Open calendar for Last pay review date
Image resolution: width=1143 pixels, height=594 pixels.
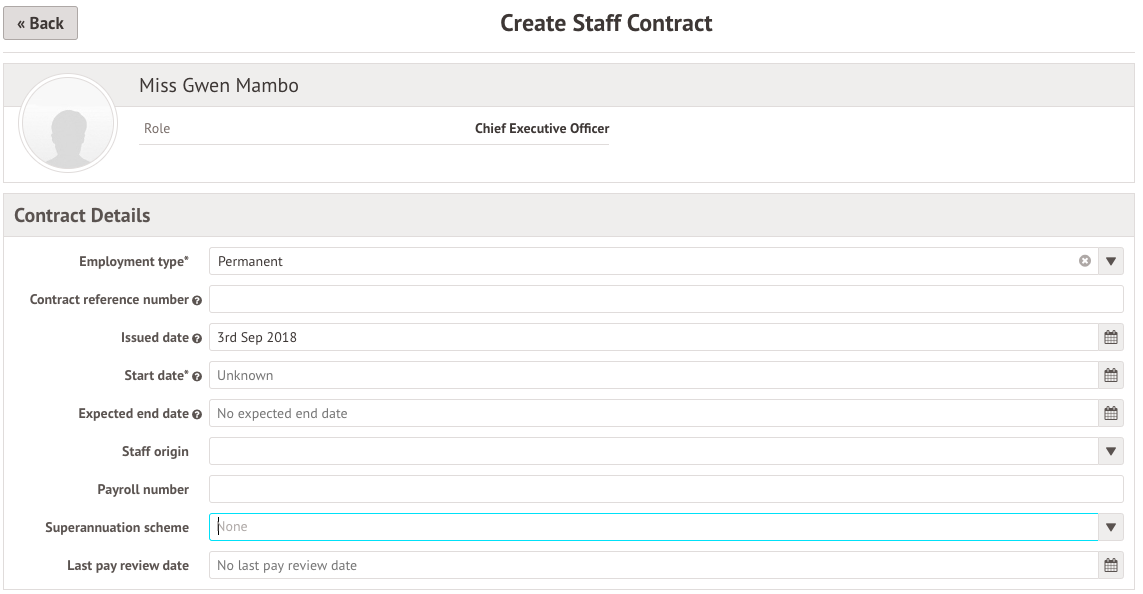click(1110, 566)
